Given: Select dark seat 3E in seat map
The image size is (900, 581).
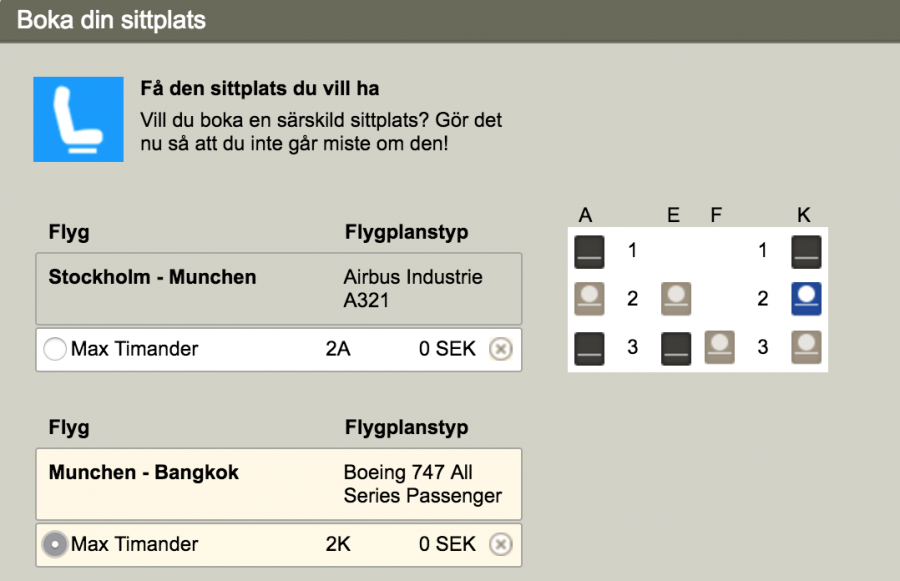Looking at the screenshot, I should click(676, 348).
